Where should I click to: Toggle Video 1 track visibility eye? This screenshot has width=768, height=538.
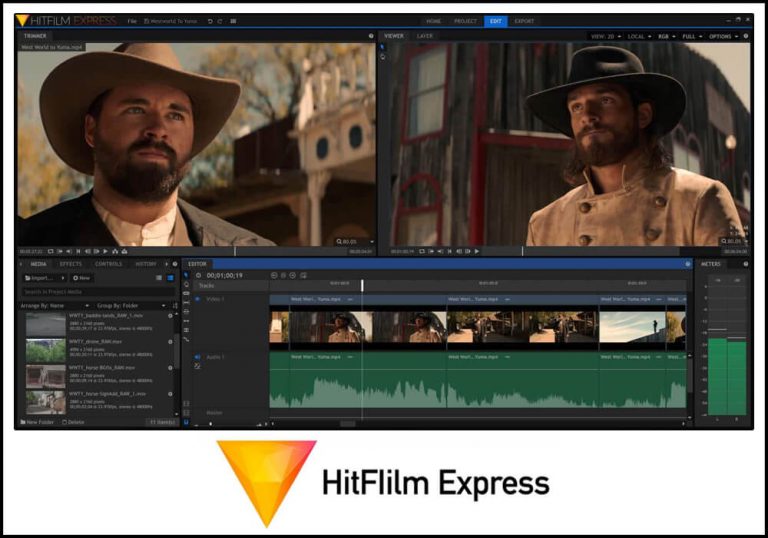[198, 299]
